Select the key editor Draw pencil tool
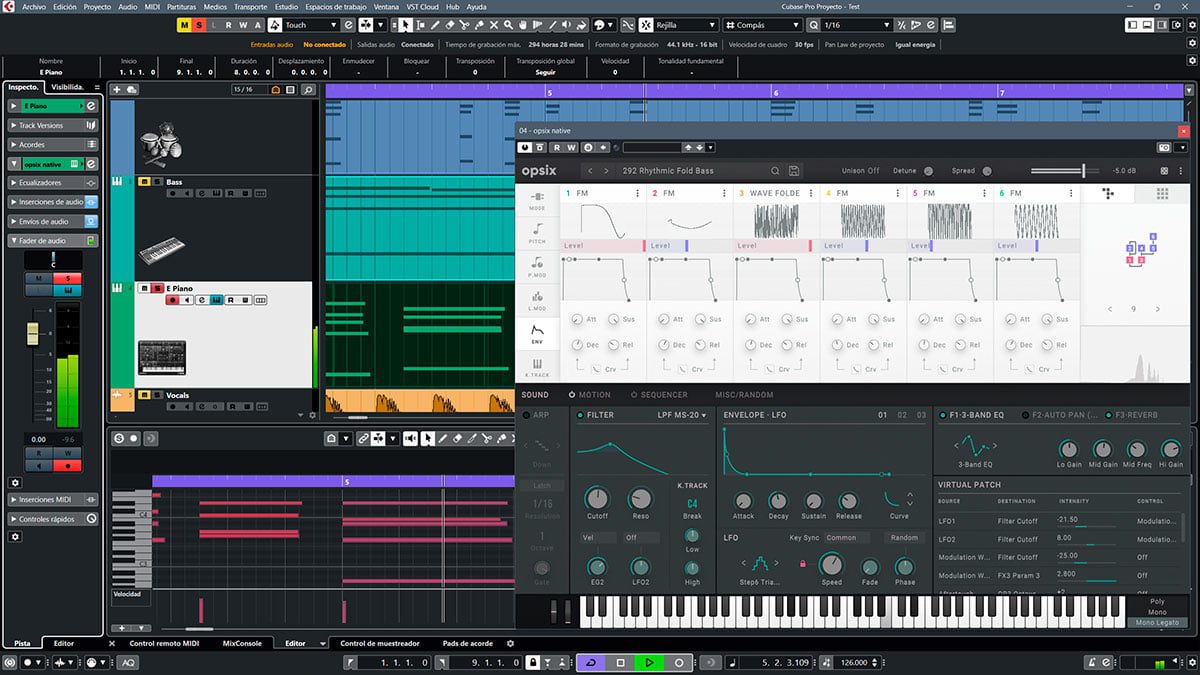Viewport: 1200px width, 675px height. tap(443, 438)
